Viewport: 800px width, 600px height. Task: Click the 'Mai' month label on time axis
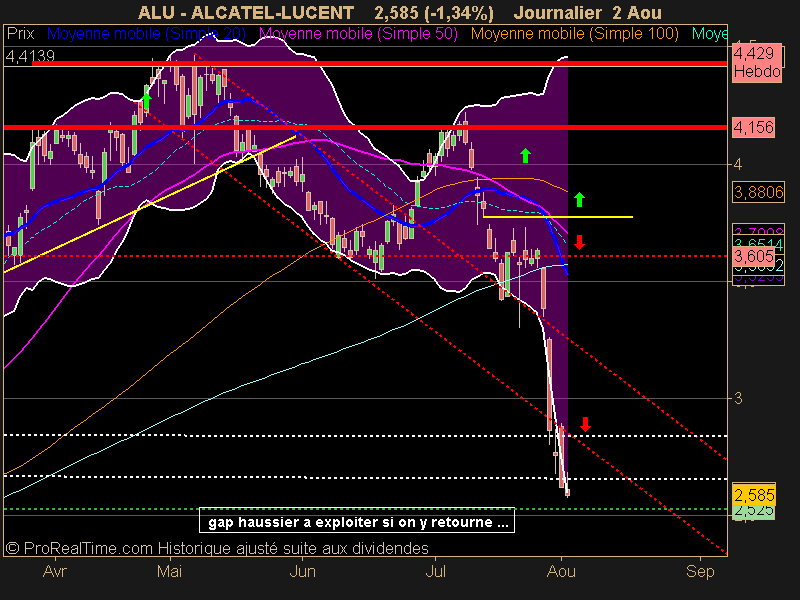[x=169, y=571]
